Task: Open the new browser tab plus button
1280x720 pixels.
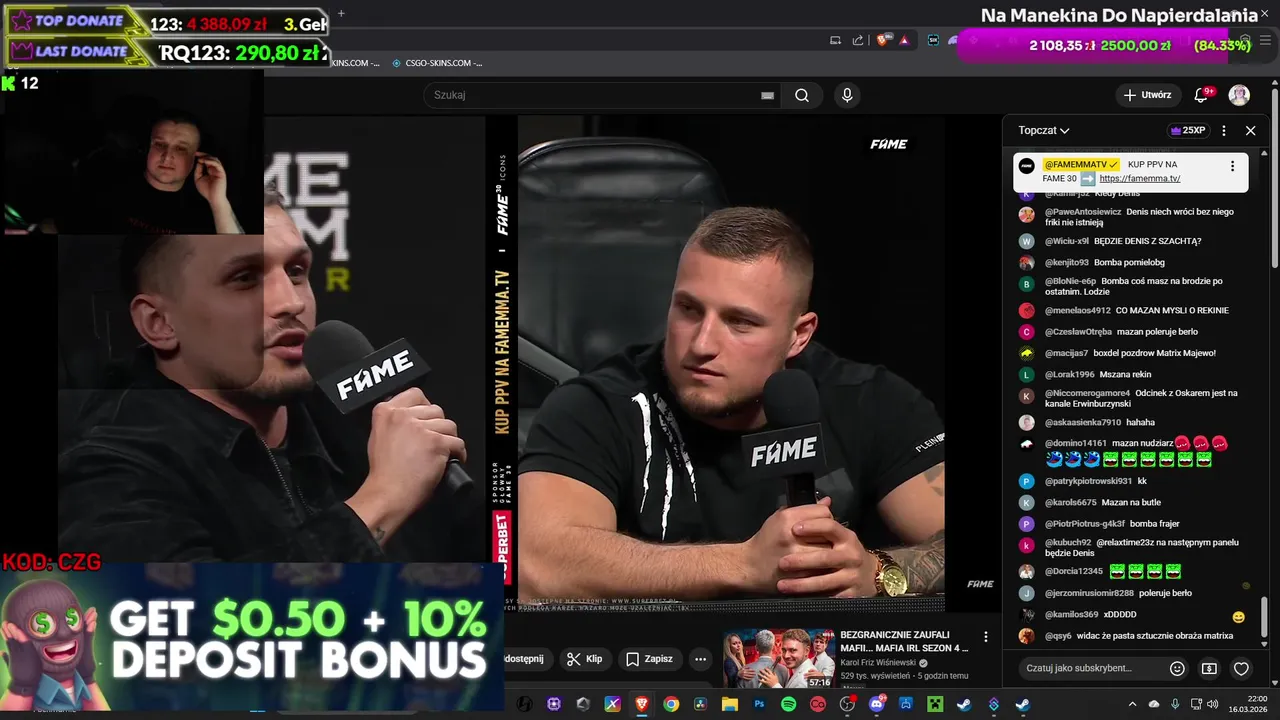Action: (x=341, y=13)
